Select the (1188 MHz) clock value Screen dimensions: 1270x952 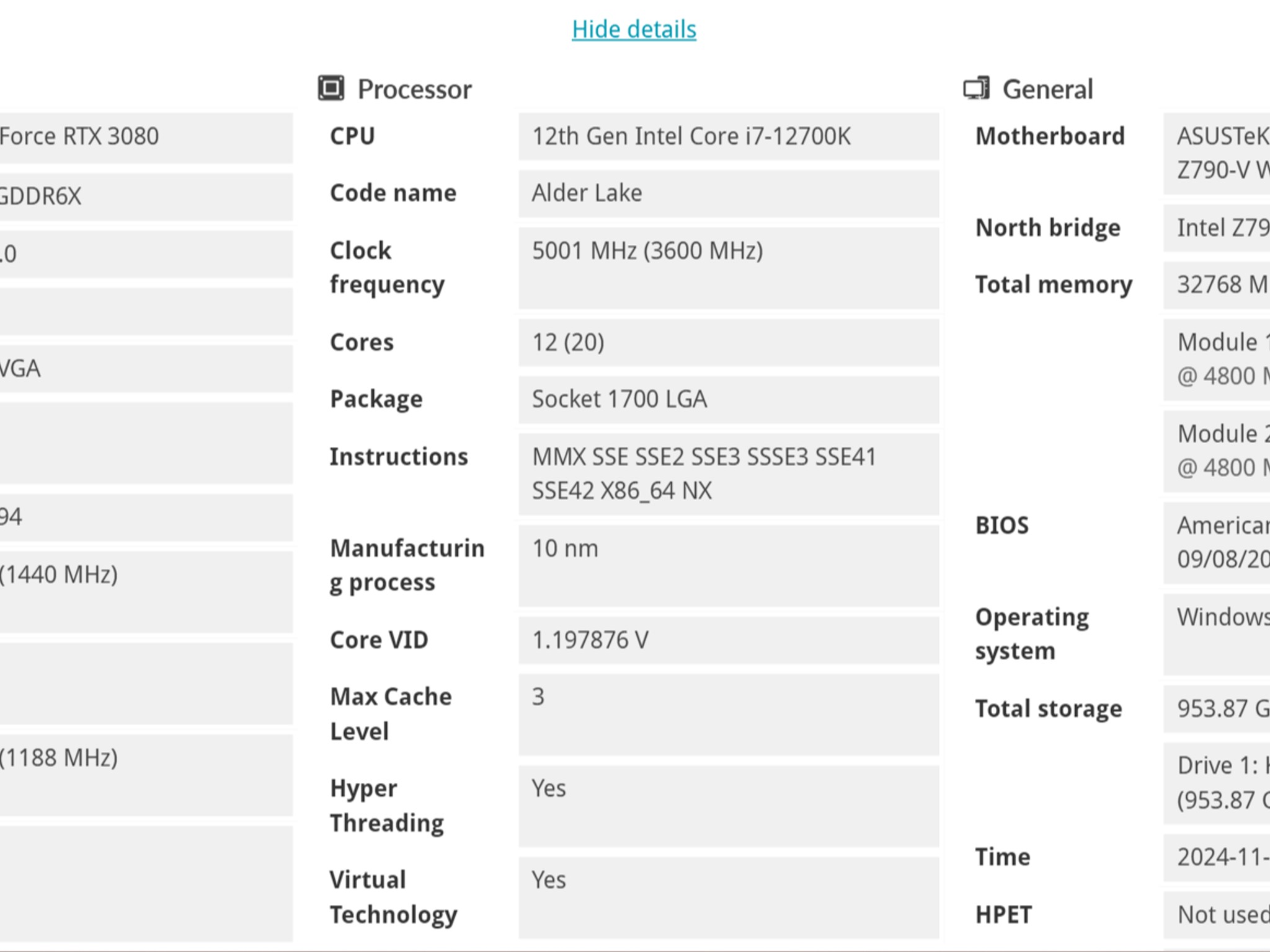(146, 775)
